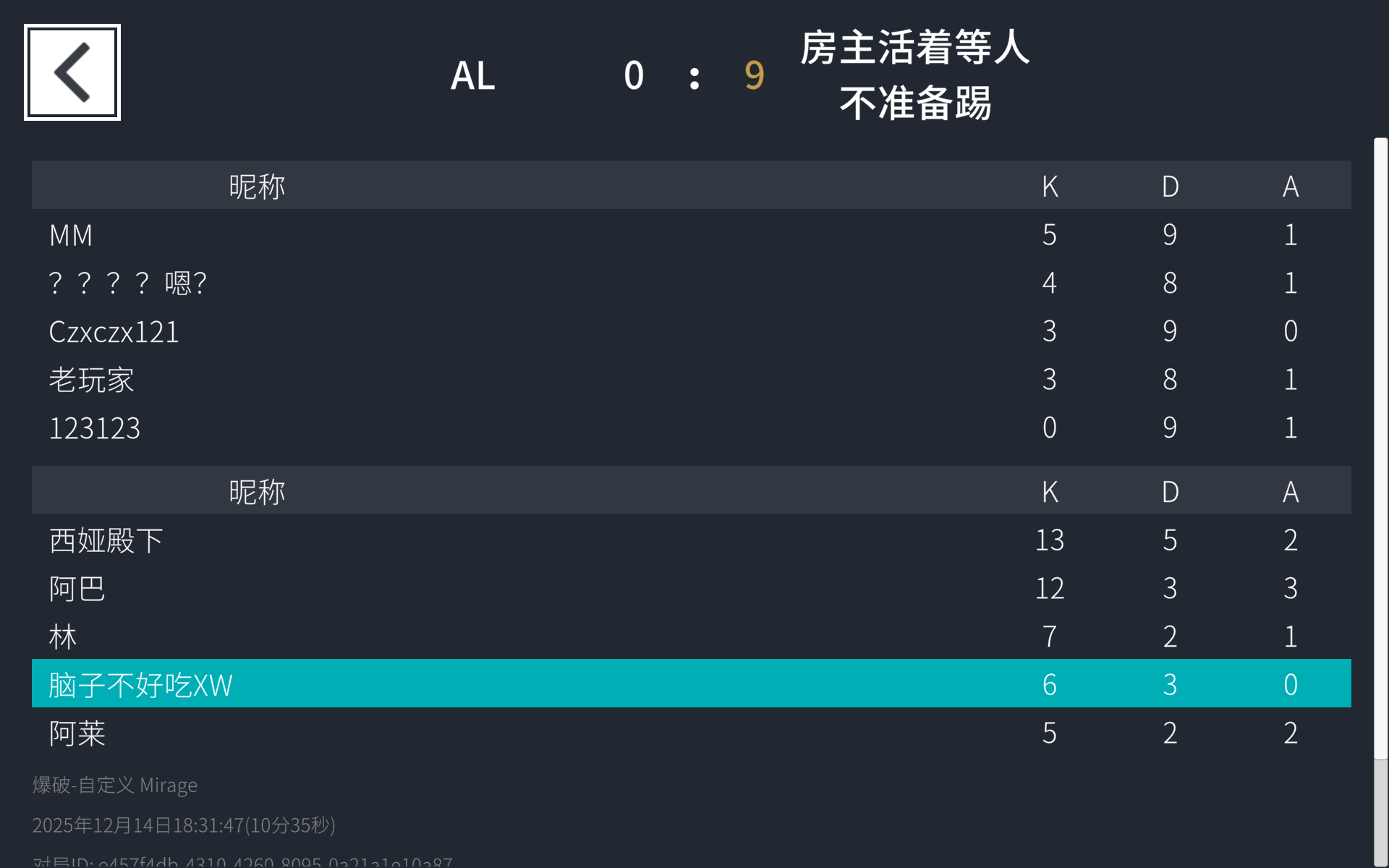This screenshot has width=1389, height=868.
Task: Click team name 房主活着等人不准备踢
Action: click(x=914, y=75)
